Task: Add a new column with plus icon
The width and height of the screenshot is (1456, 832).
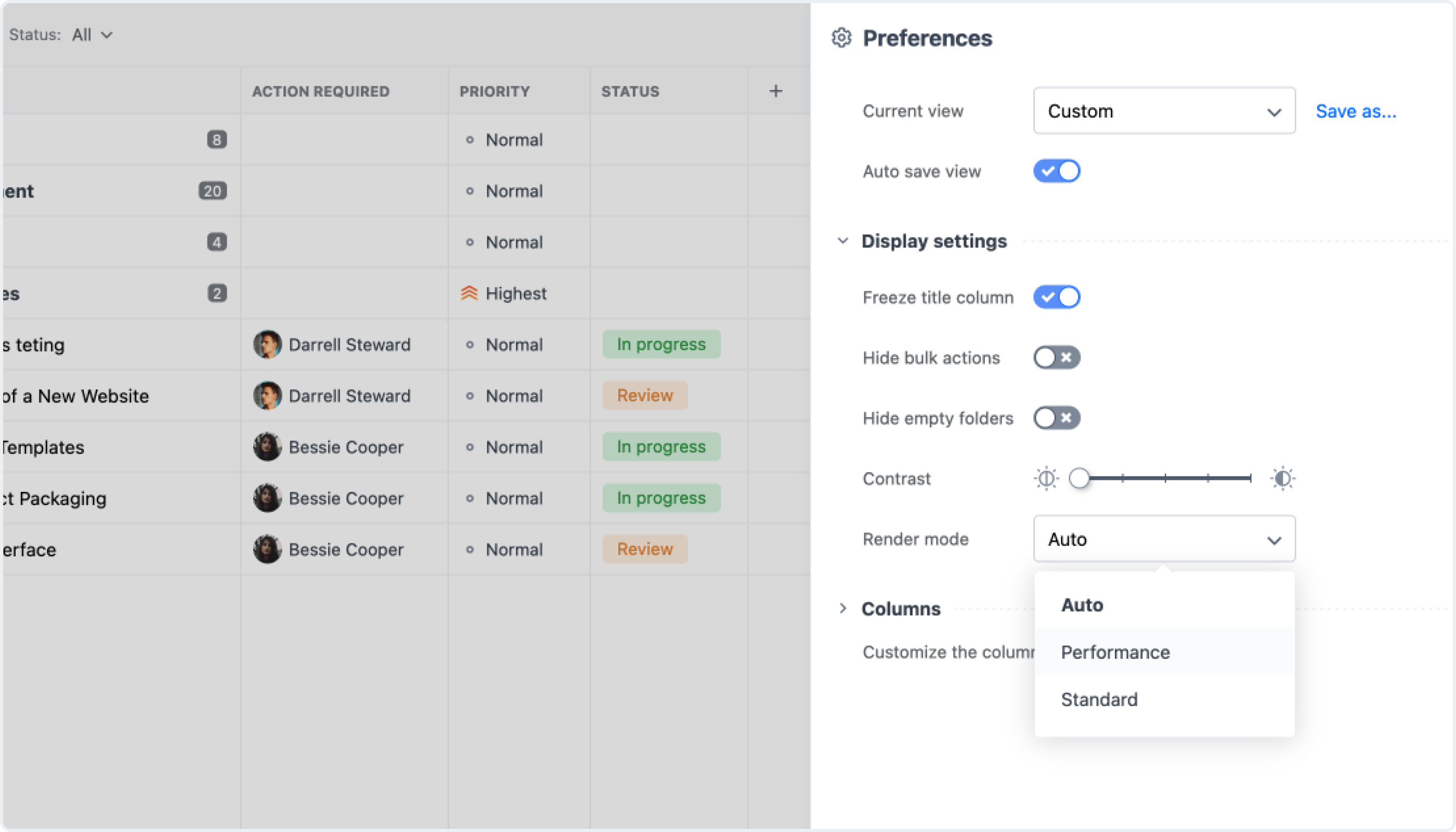Action: click(775, 91)
